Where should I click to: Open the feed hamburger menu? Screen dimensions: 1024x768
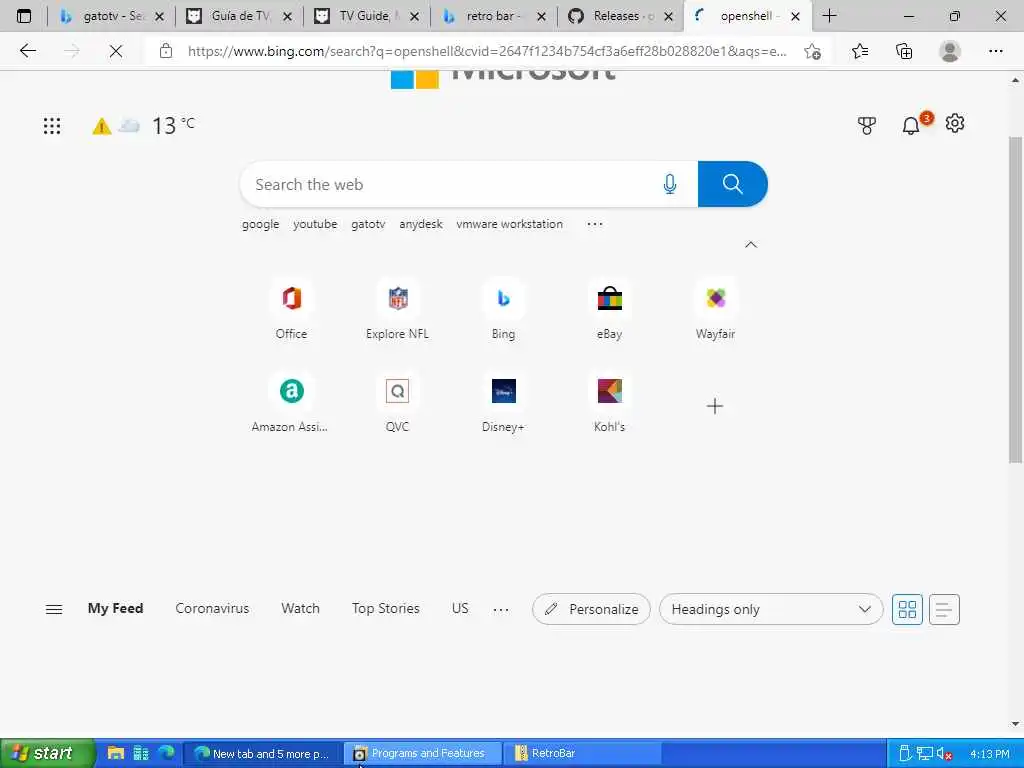(x=54, y=609)
